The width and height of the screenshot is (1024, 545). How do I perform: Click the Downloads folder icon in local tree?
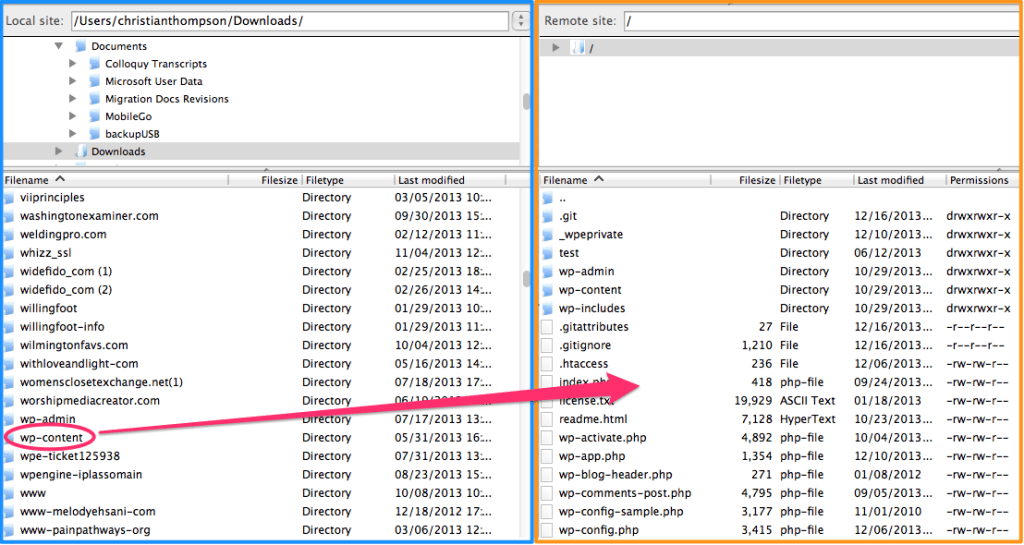tap(81, 152)
